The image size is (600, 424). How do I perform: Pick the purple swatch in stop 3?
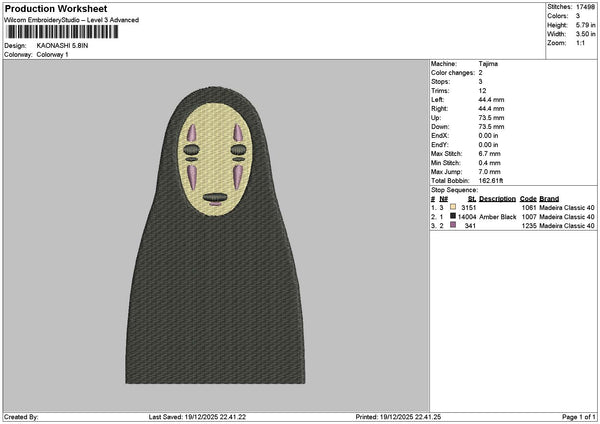tap(453, 226)
